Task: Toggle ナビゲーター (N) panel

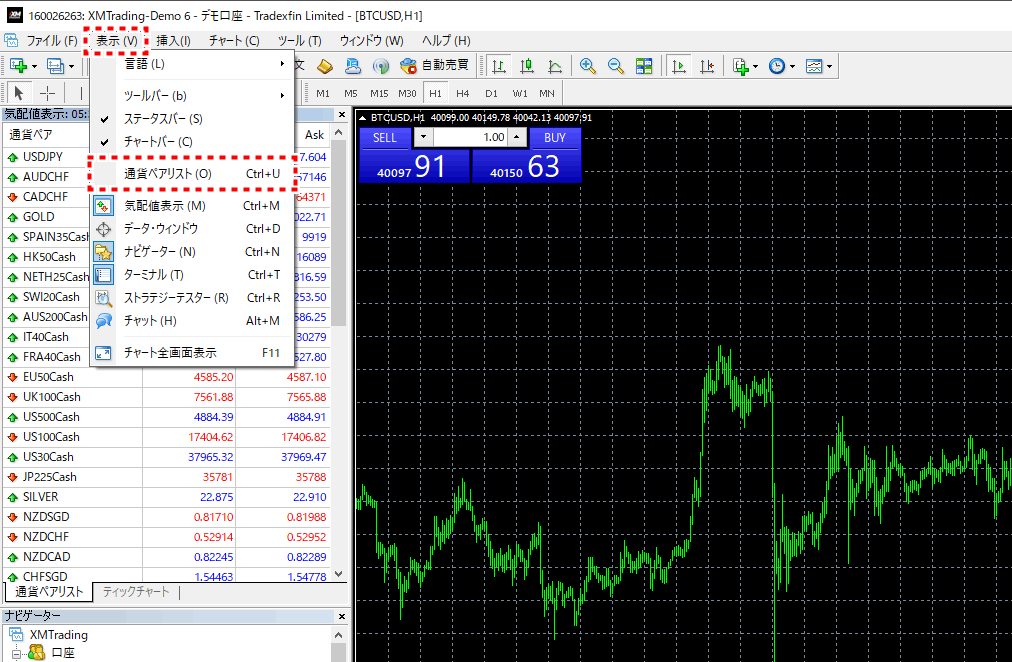Action: point(192,252)
